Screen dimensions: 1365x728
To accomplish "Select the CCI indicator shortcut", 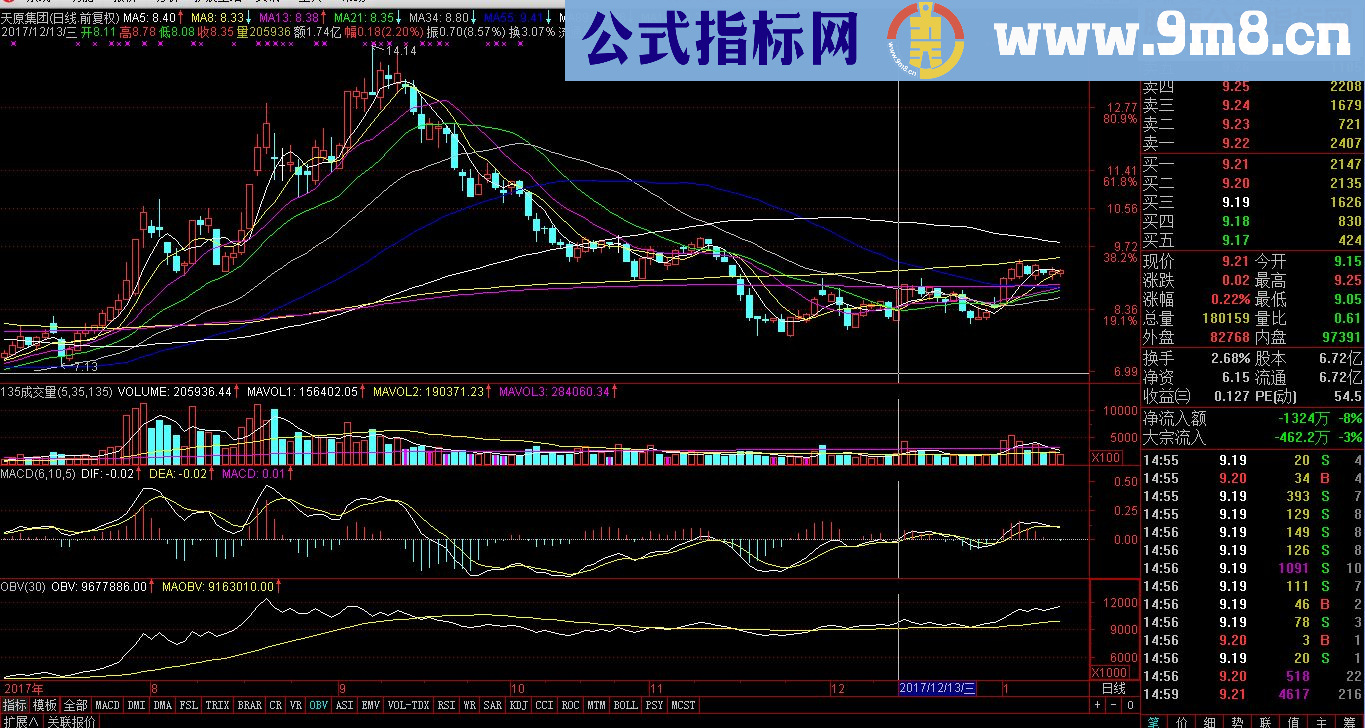I will (x=544, y=704).
